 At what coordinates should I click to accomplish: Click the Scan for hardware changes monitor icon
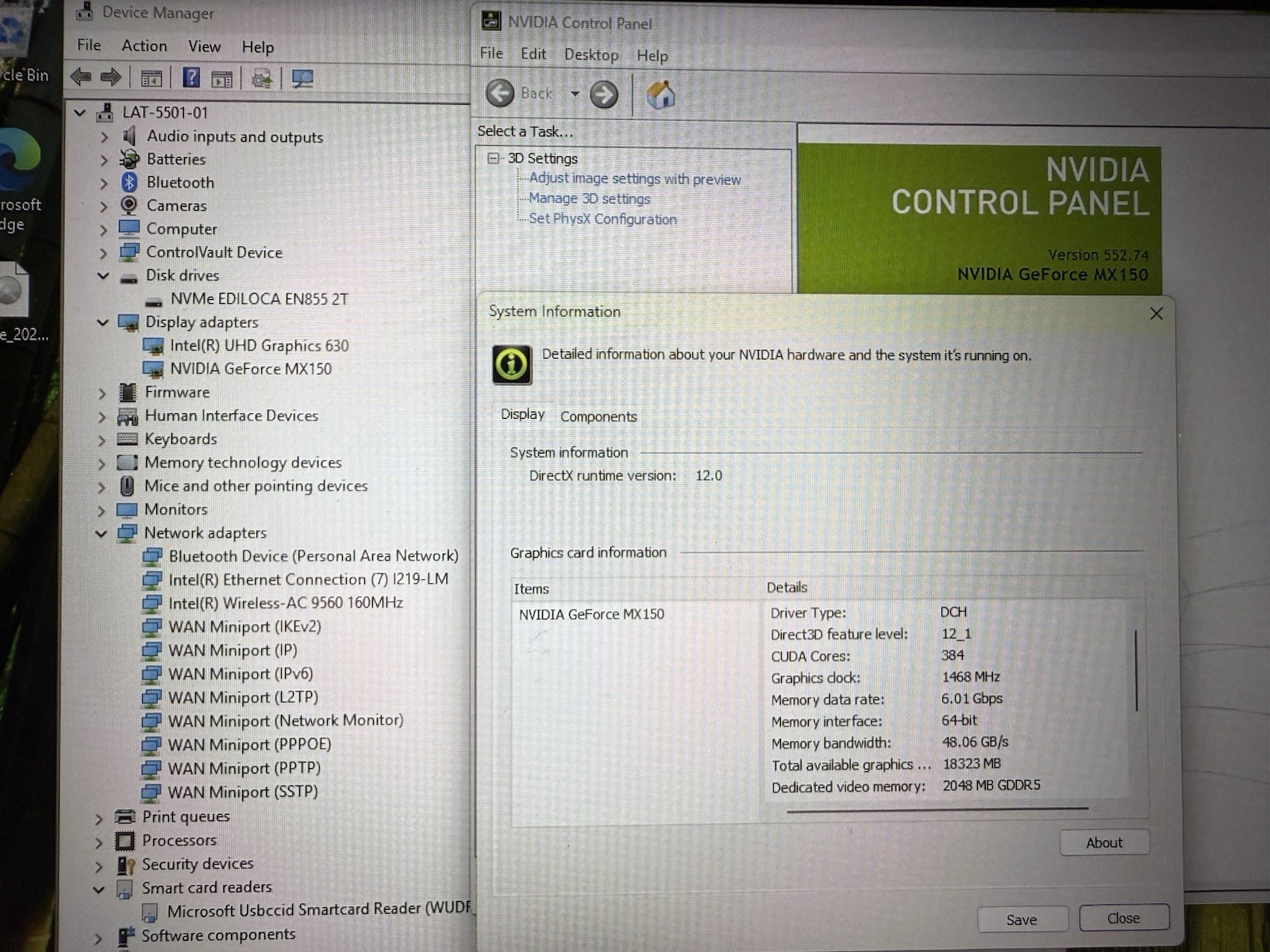(x=302, y=79)
